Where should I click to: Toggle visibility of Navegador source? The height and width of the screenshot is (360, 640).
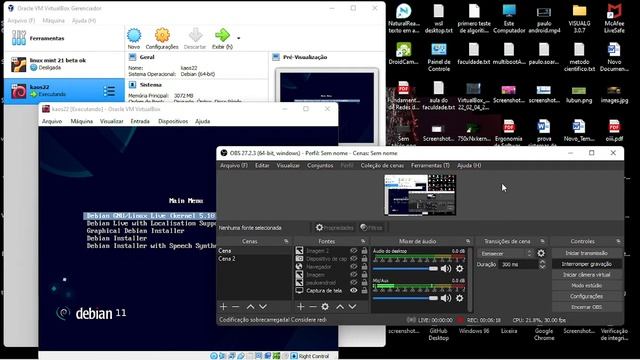point(353,267)
